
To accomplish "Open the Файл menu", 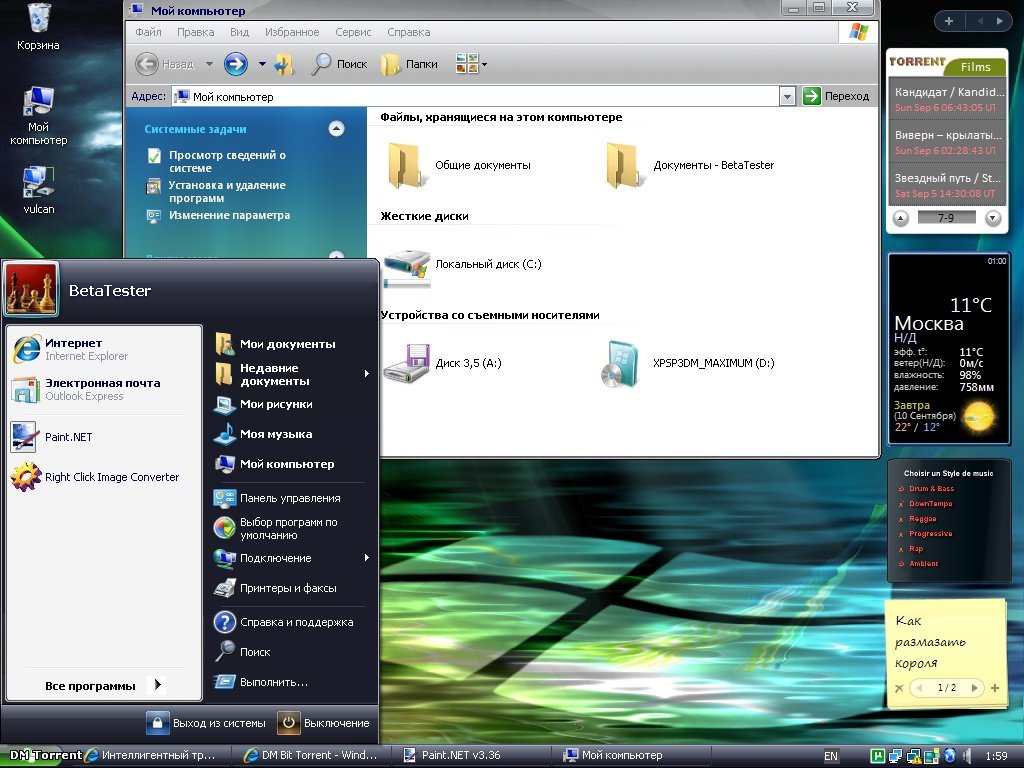I will tap(148, 32).
